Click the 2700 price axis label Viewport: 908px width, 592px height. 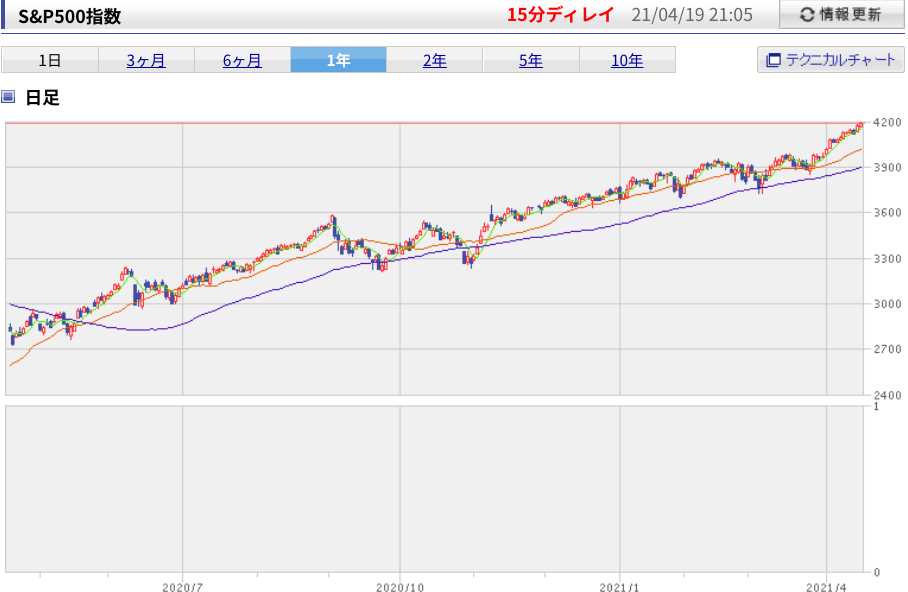(887, 349)
